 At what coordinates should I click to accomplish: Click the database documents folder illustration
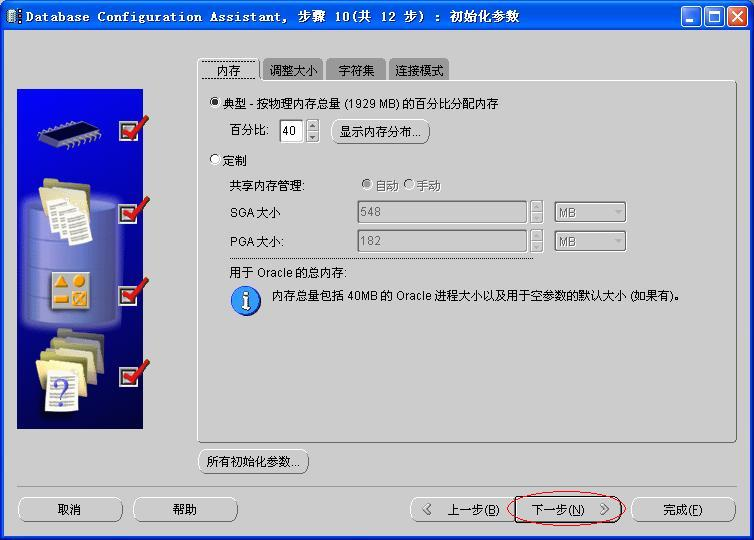(66, 212)
